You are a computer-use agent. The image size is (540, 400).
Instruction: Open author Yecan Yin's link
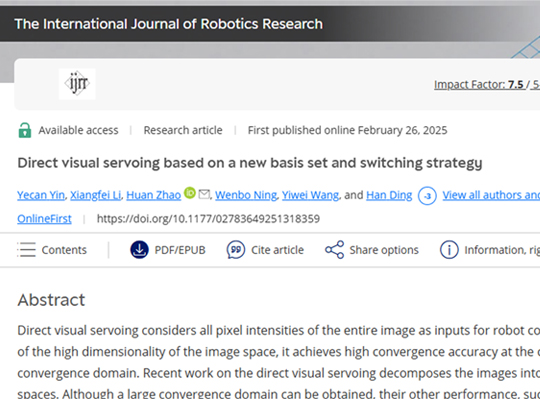coord(41,195)
